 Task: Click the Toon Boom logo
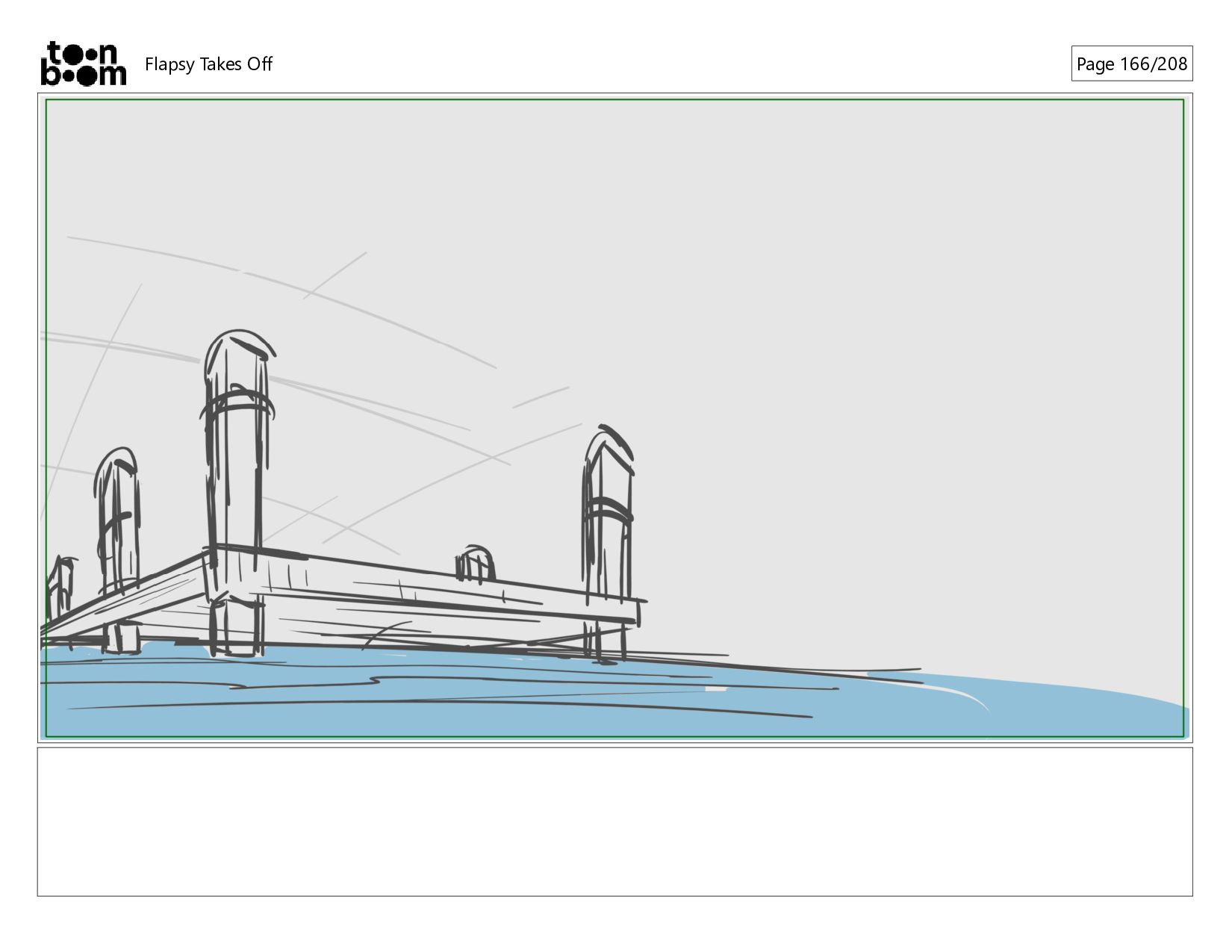click(x=83, y=63)
